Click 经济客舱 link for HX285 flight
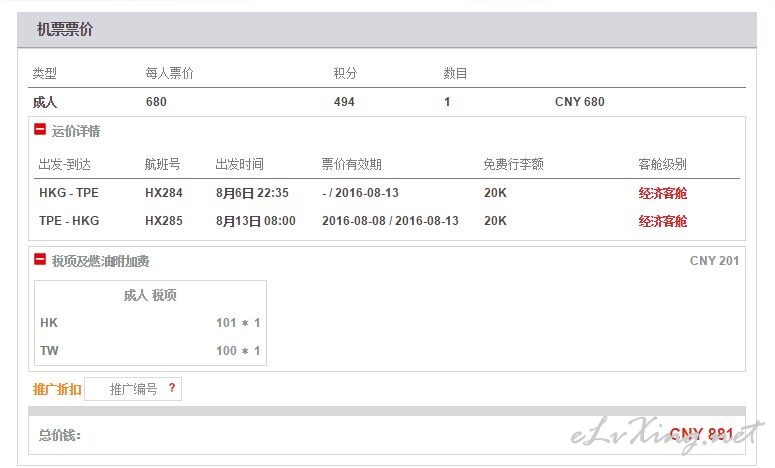Screen dimensions: 775x468 tap(662, 221)
